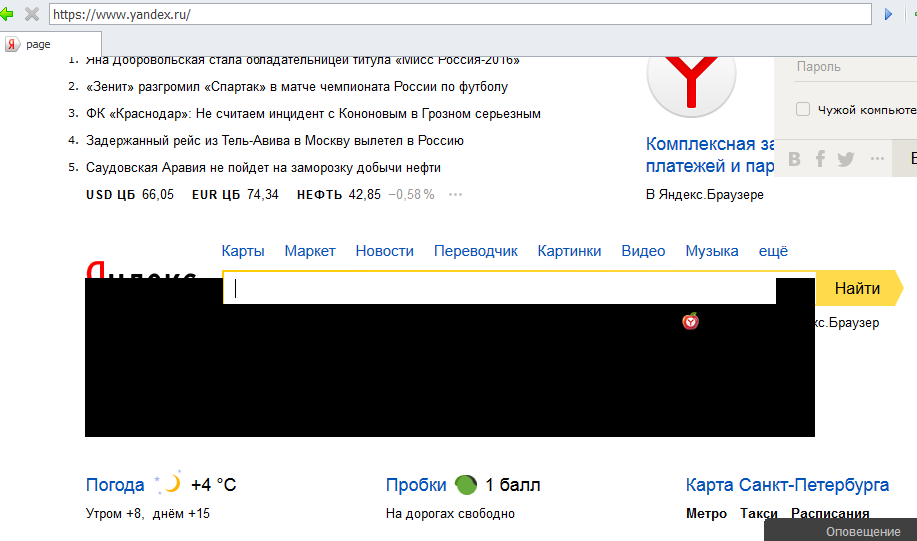Sign in with the Facebook icon

click(821, 158)
